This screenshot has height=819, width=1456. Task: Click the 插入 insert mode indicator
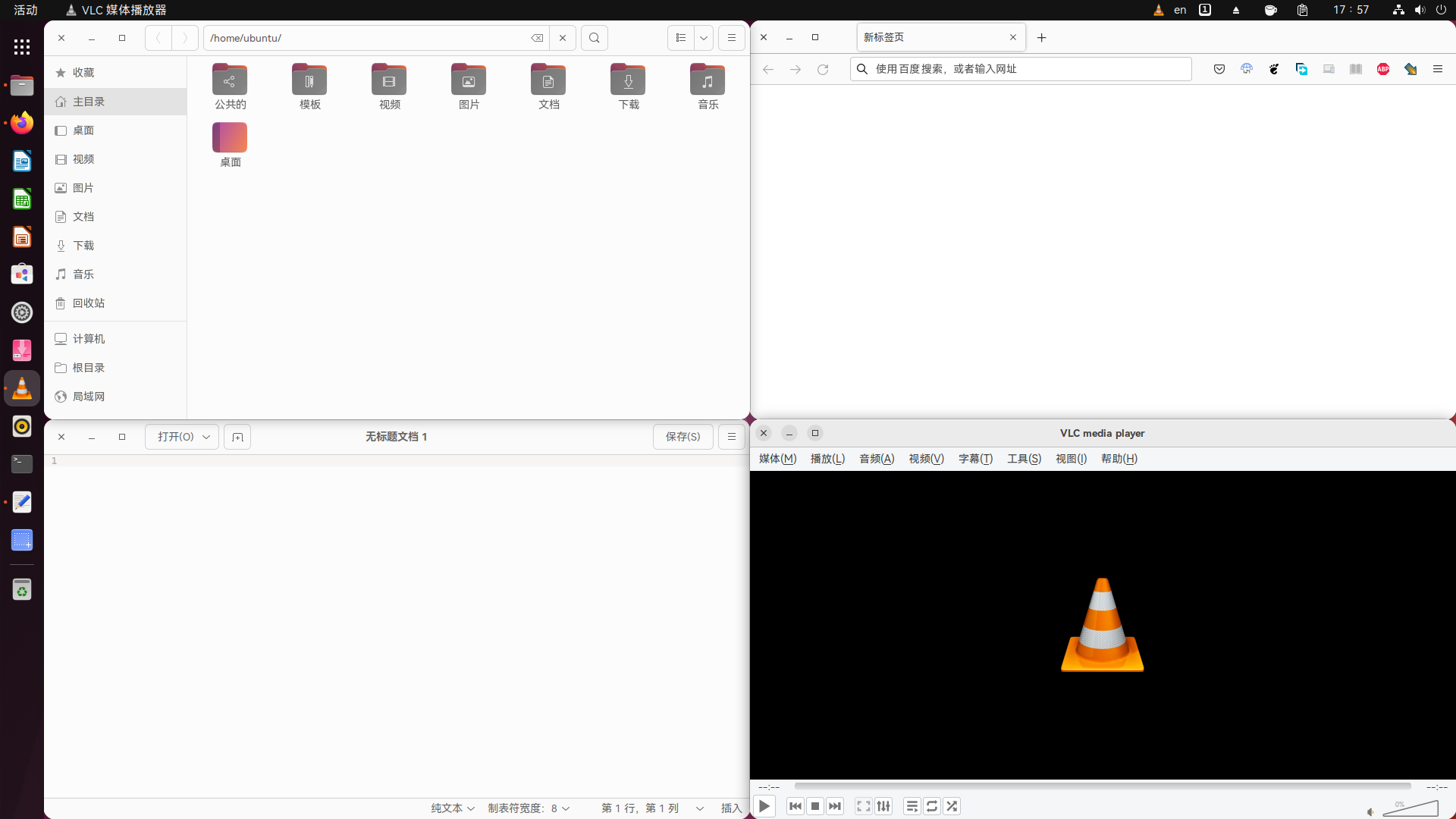pos(731,808)
